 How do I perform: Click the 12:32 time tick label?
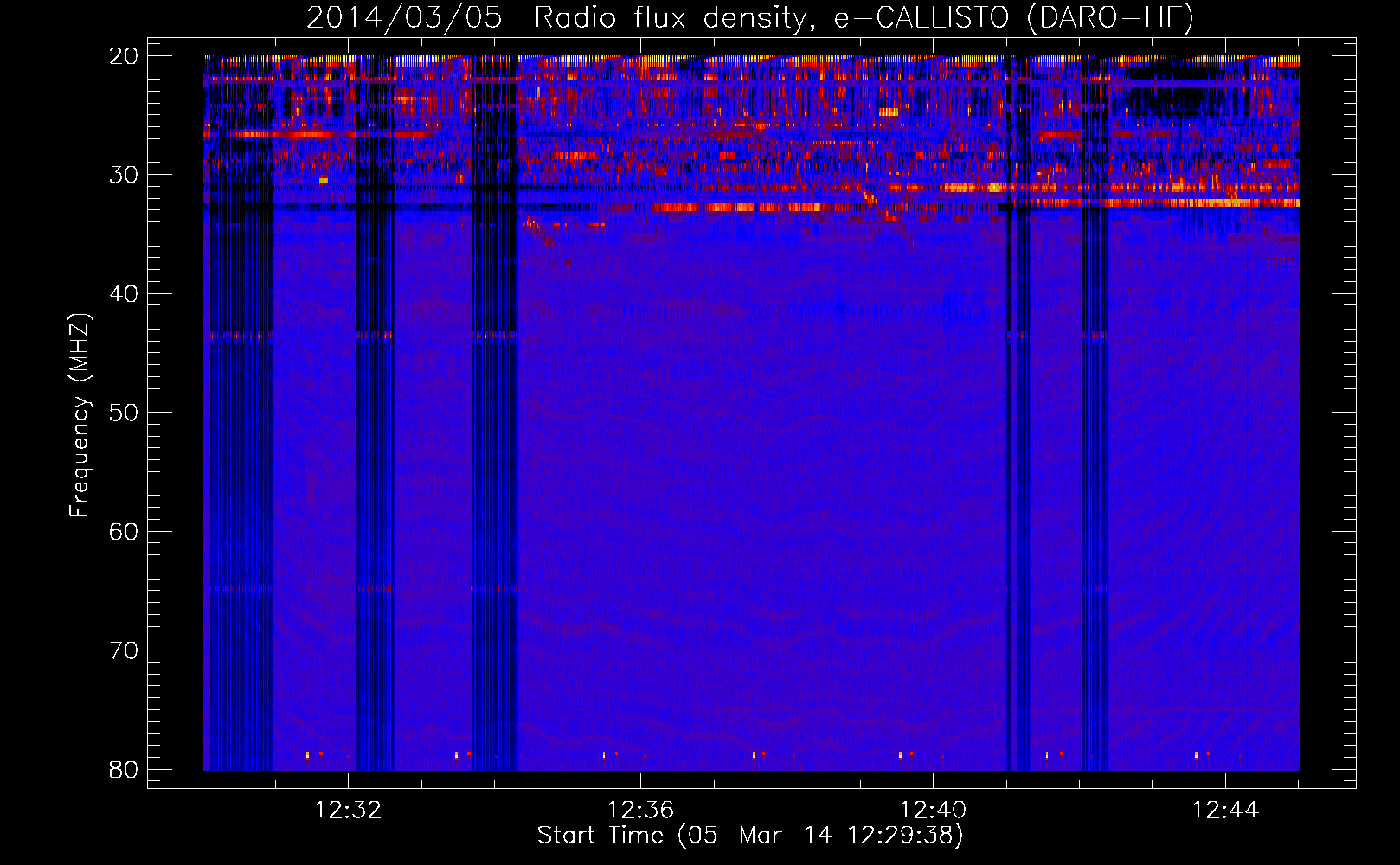(x=349, y=811)
